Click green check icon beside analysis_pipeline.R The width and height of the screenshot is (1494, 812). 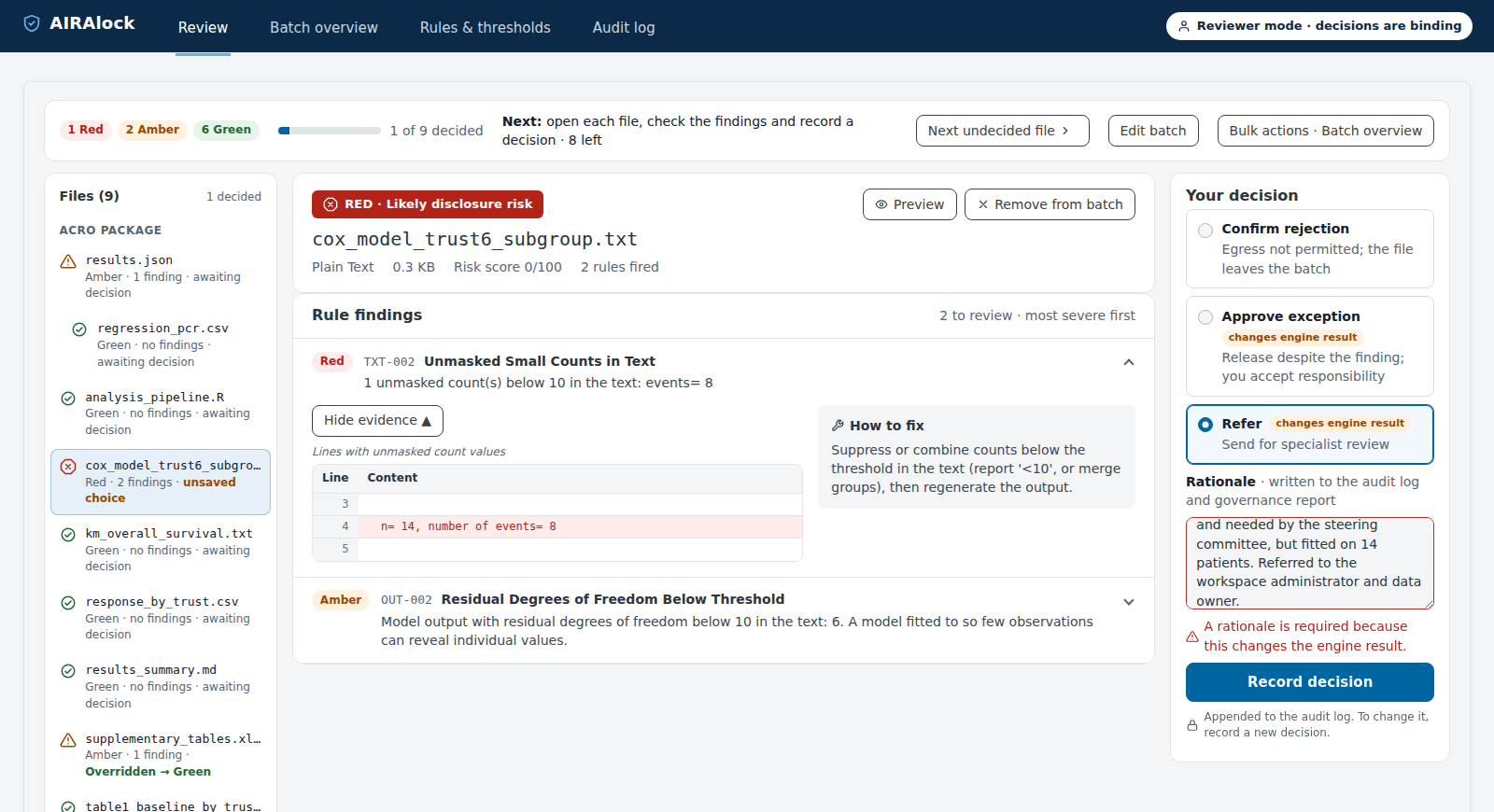68,399
